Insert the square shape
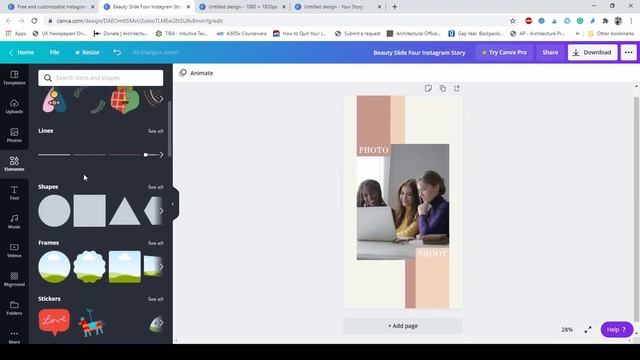640x360 pixels. [89, 211]
